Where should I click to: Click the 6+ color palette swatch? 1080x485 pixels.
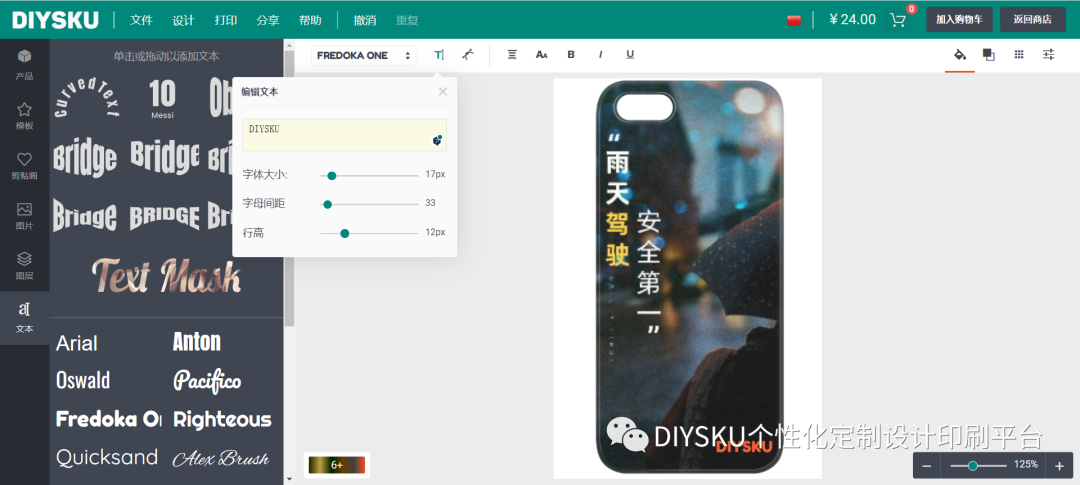click(x=336, y=465)
